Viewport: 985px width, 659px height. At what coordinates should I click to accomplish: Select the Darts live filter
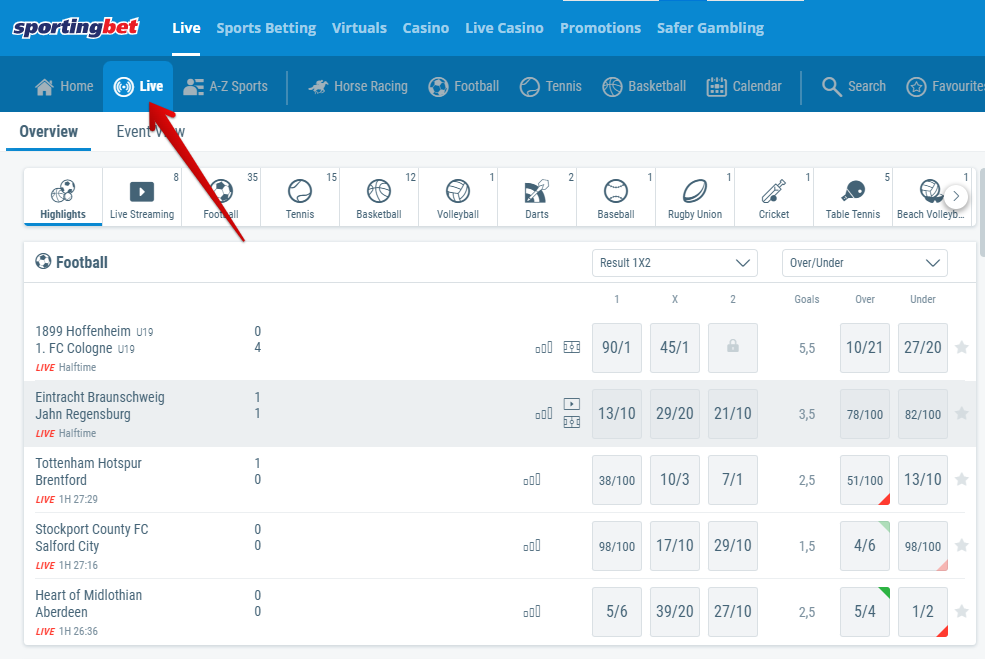coord(537,197)
